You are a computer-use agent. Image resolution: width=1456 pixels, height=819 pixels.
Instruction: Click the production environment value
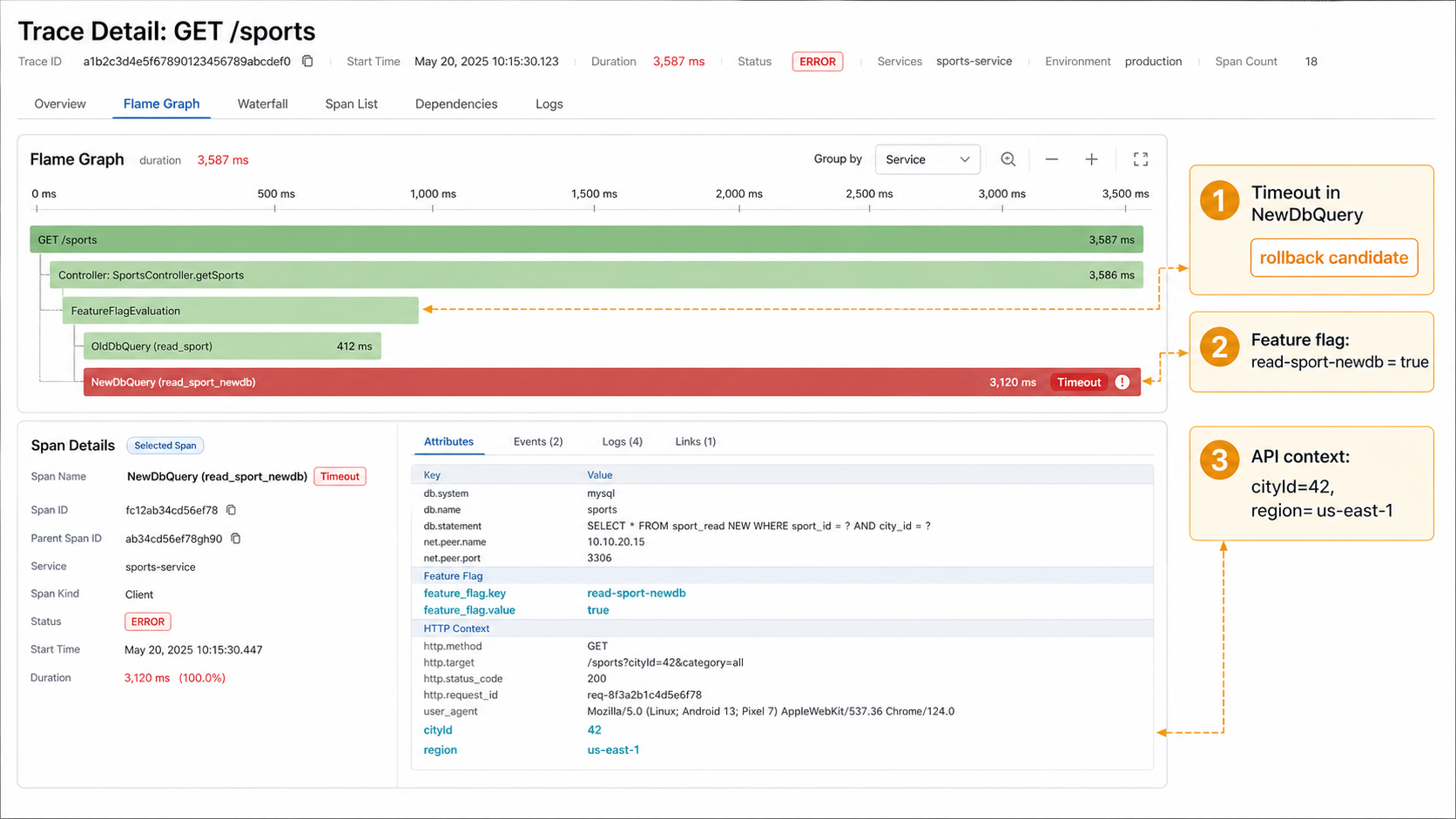point(1153,62)
